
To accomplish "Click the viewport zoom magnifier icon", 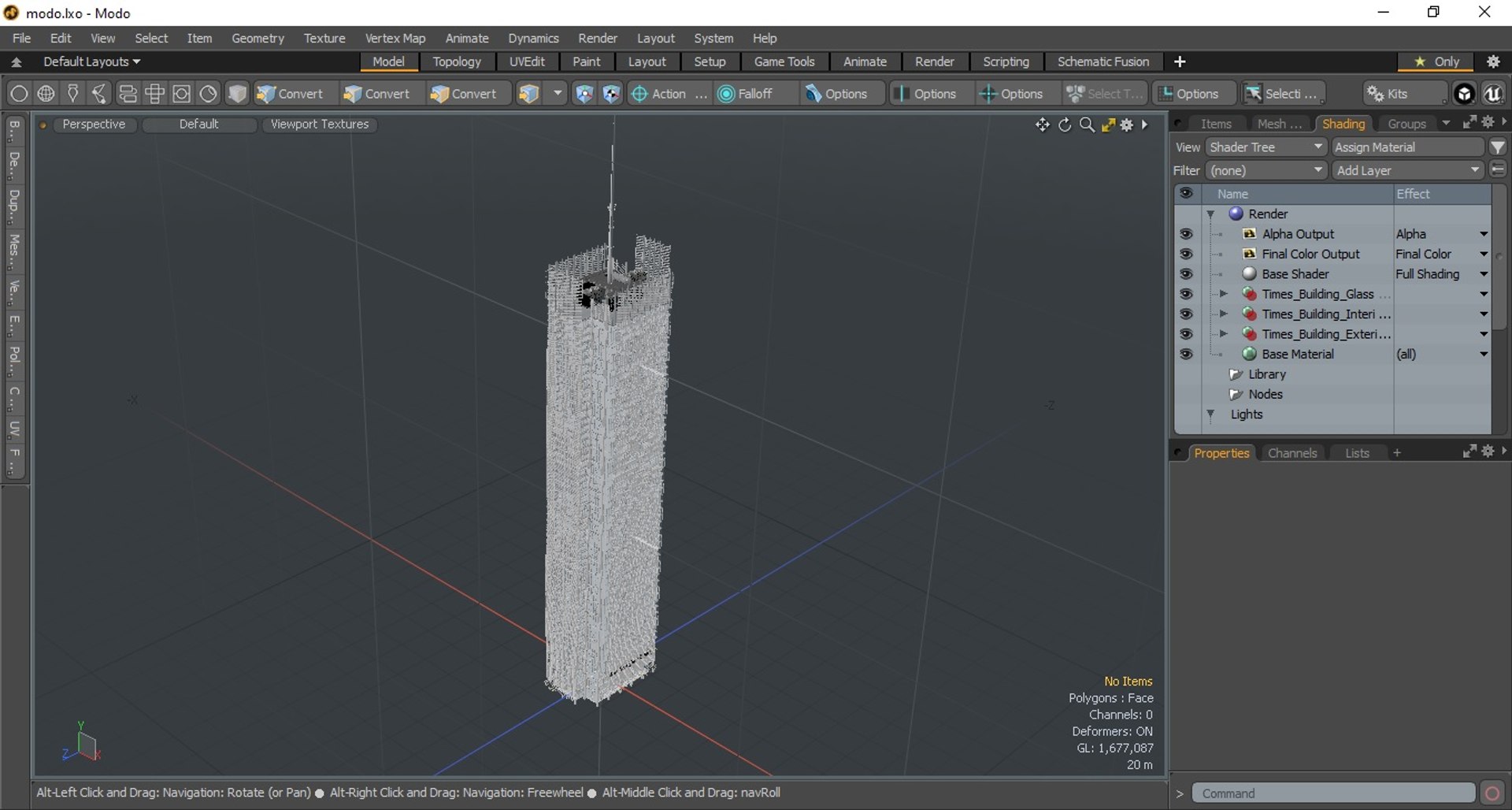I will pos(1087,124).
